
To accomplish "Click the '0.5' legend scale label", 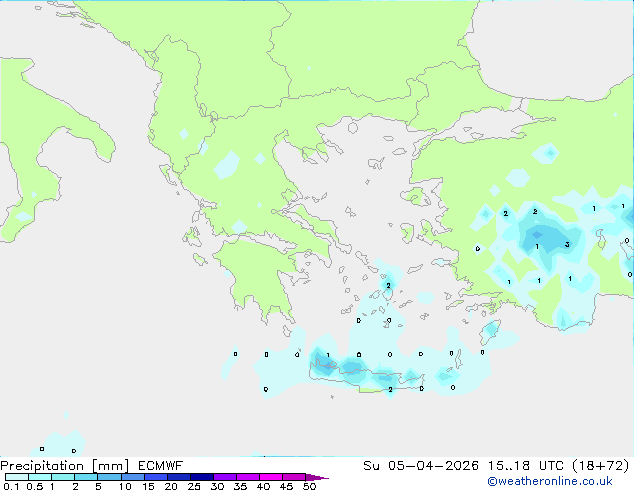I will point(35,486).
